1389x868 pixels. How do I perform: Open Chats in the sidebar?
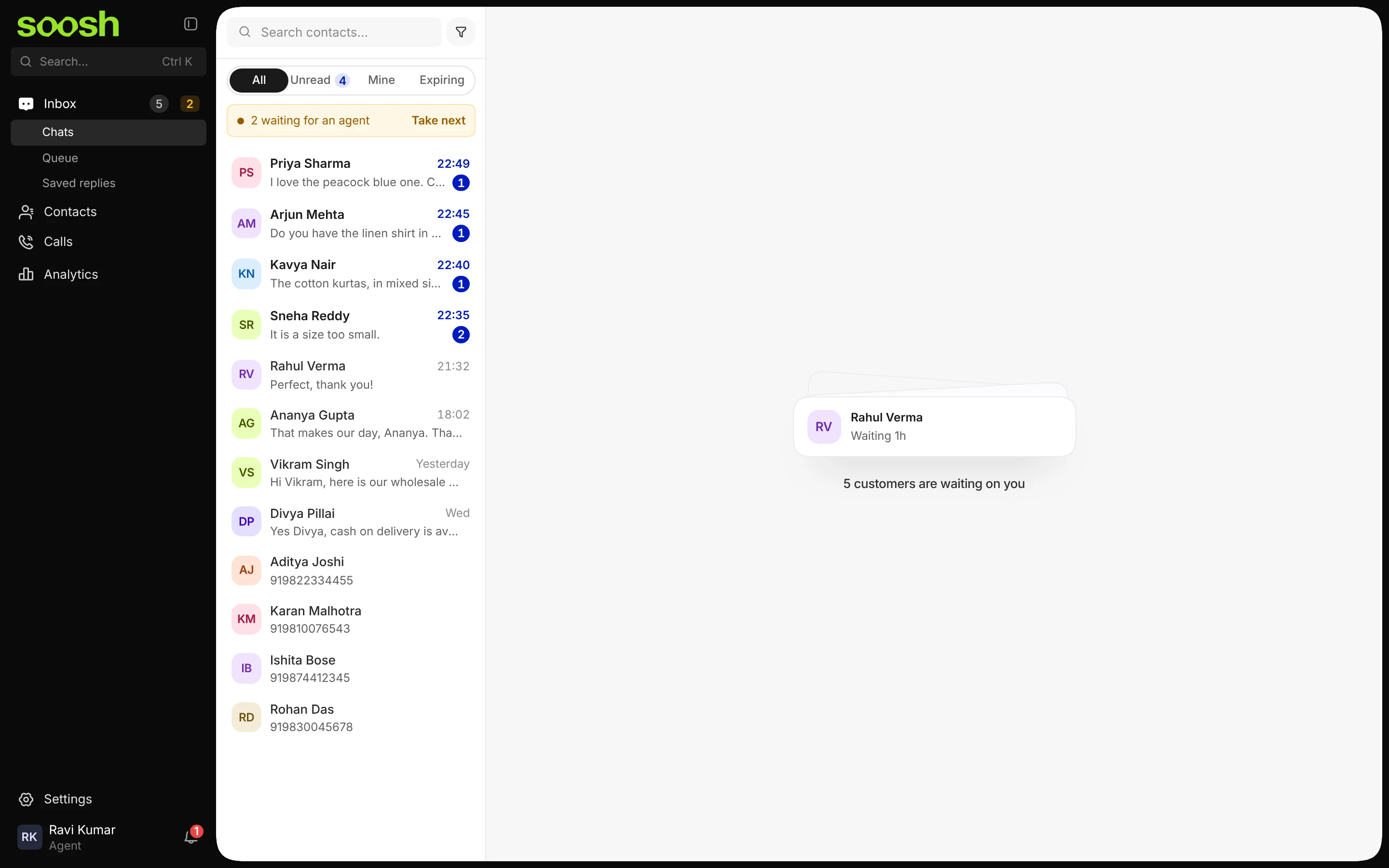click(109, 133)
